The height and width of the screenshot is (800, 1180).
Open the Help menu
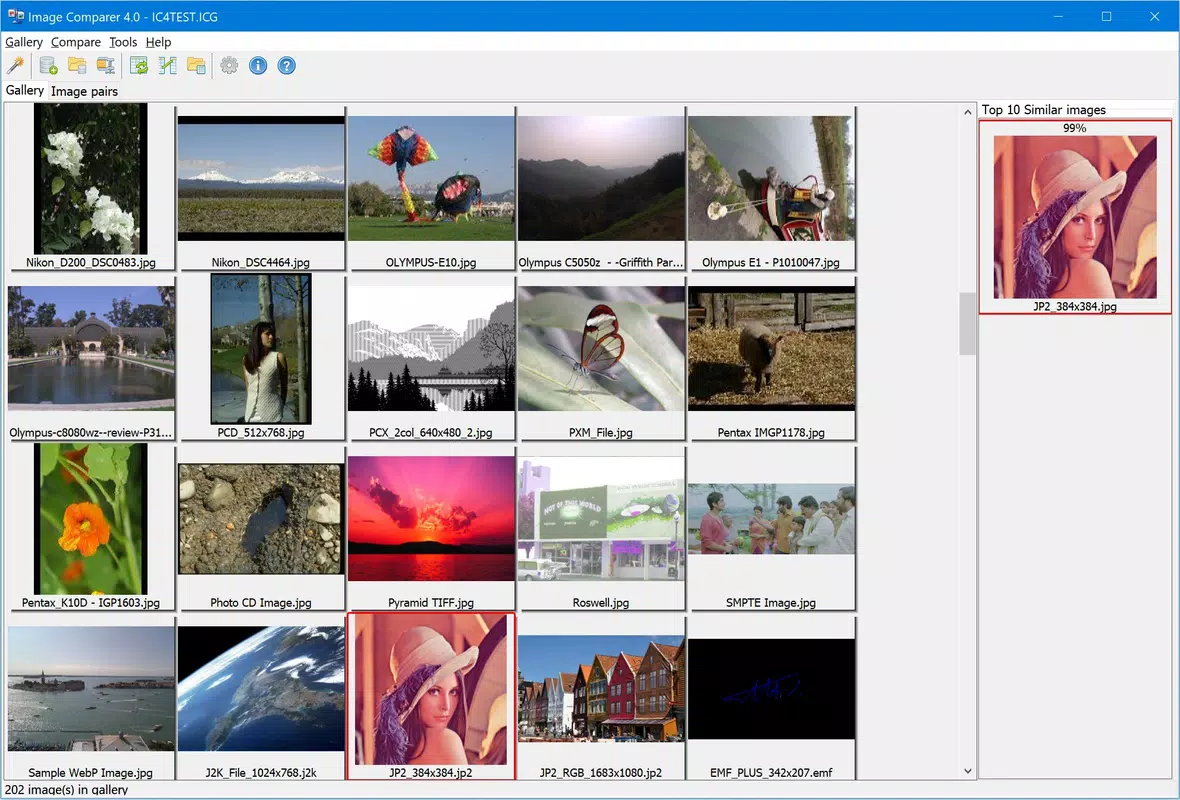pyautogui.click(x=159, y=42)
